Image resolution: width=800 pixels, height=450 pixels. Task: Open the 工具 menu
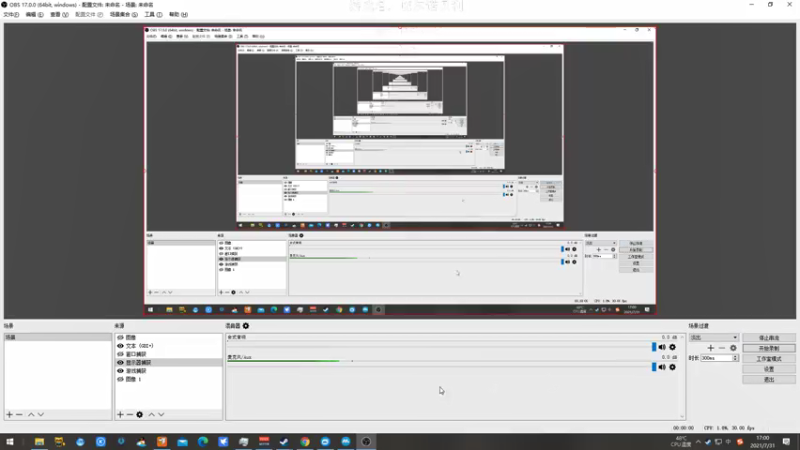tap(153, 14)
